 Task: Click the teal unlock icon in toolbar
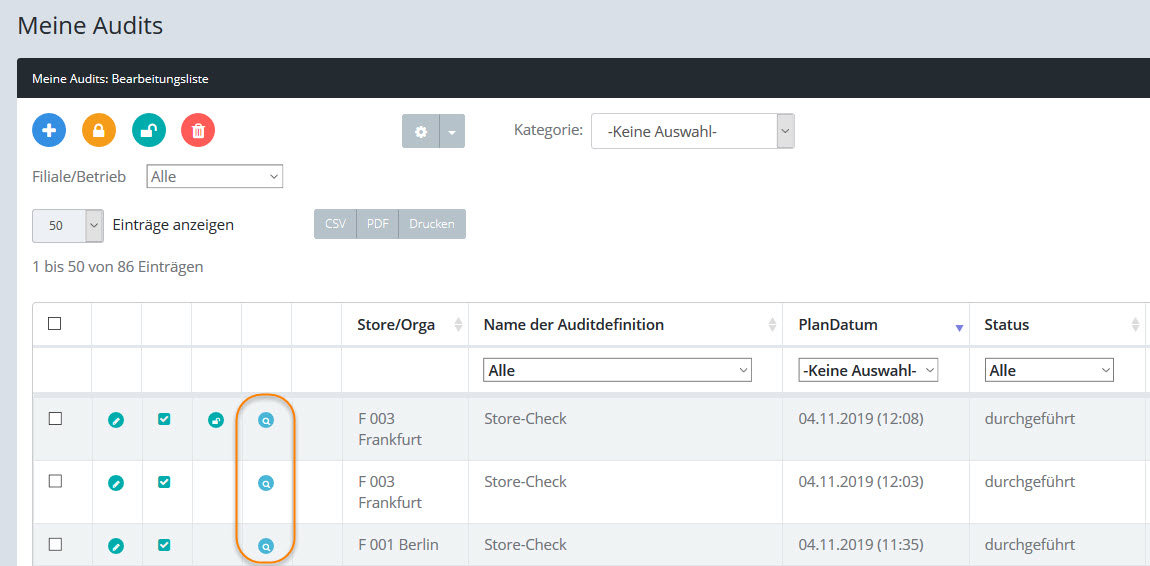(149, 131)
